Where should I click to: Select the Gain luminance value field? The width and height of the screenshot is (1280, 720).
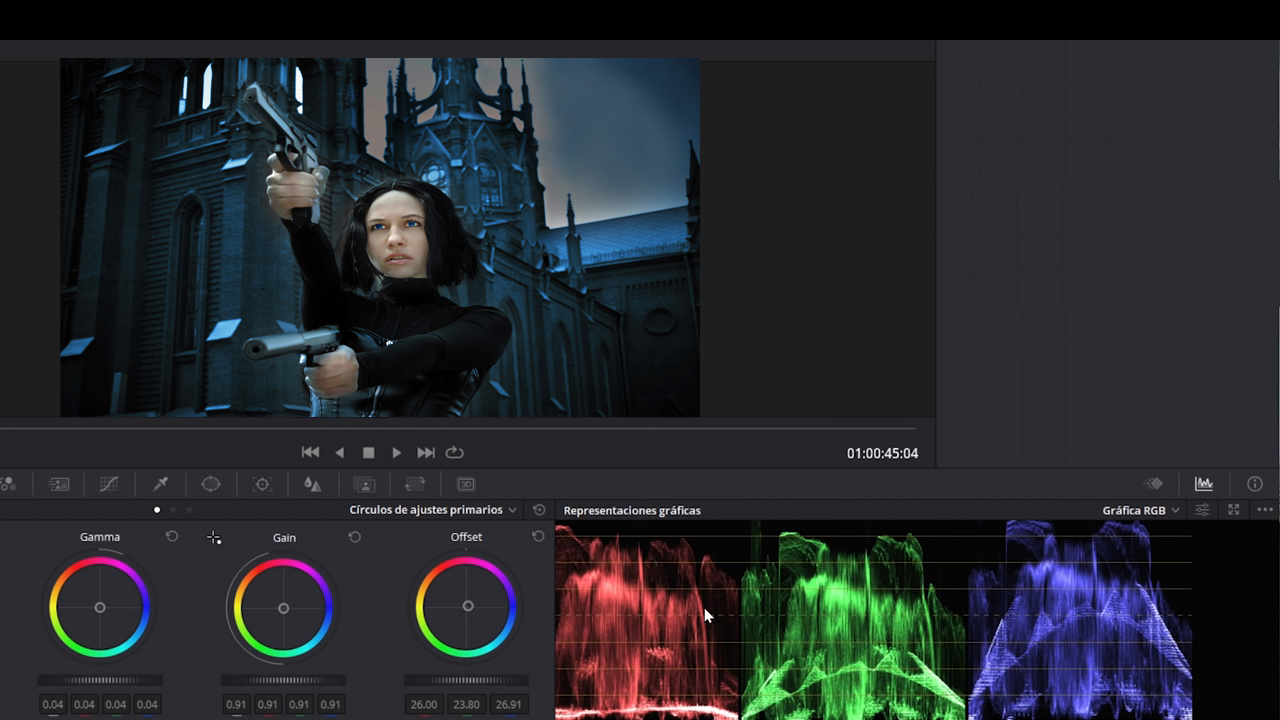236,704
